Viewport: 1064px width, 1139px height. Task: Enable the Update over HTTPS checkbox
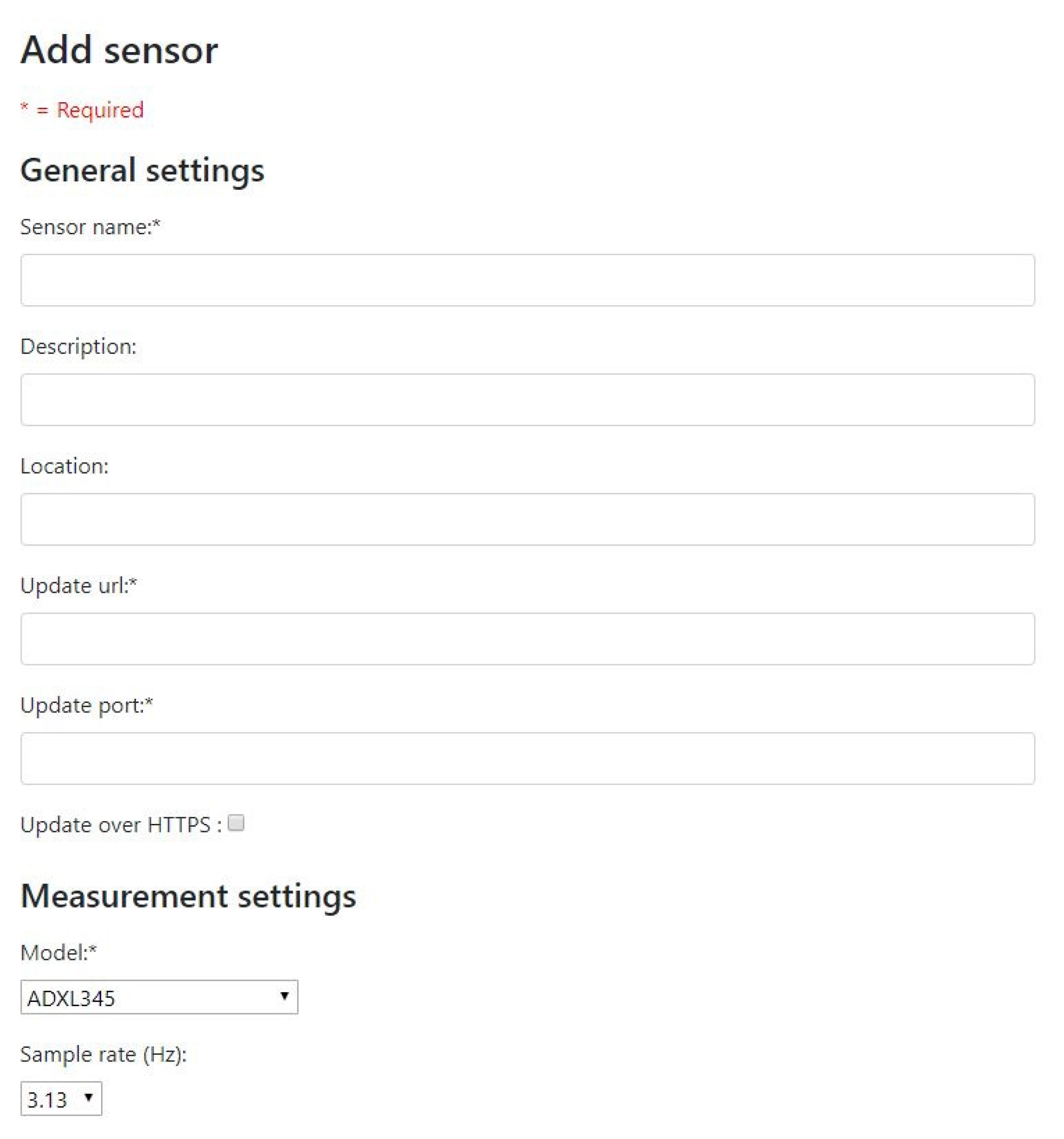click(x=236, y=823)
